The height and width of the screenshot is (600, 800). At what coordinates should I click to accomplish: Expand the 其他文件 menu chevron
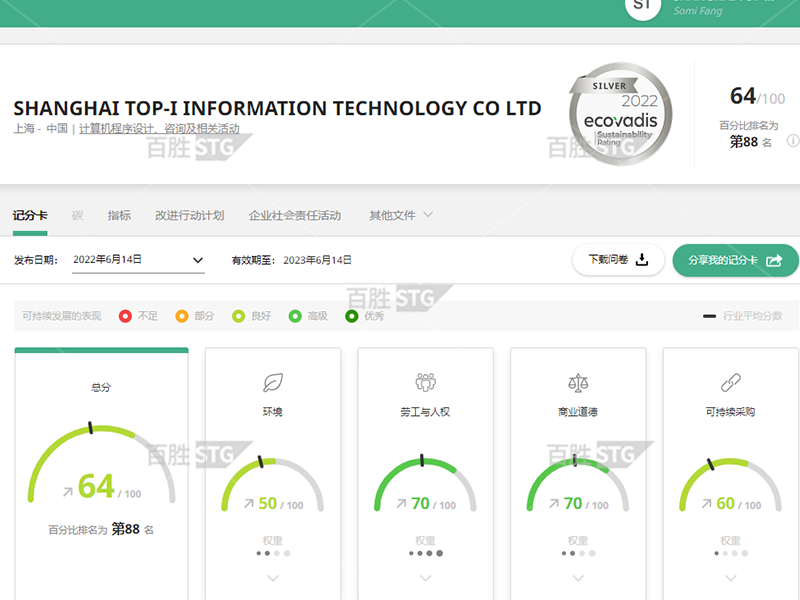point(428,215)
